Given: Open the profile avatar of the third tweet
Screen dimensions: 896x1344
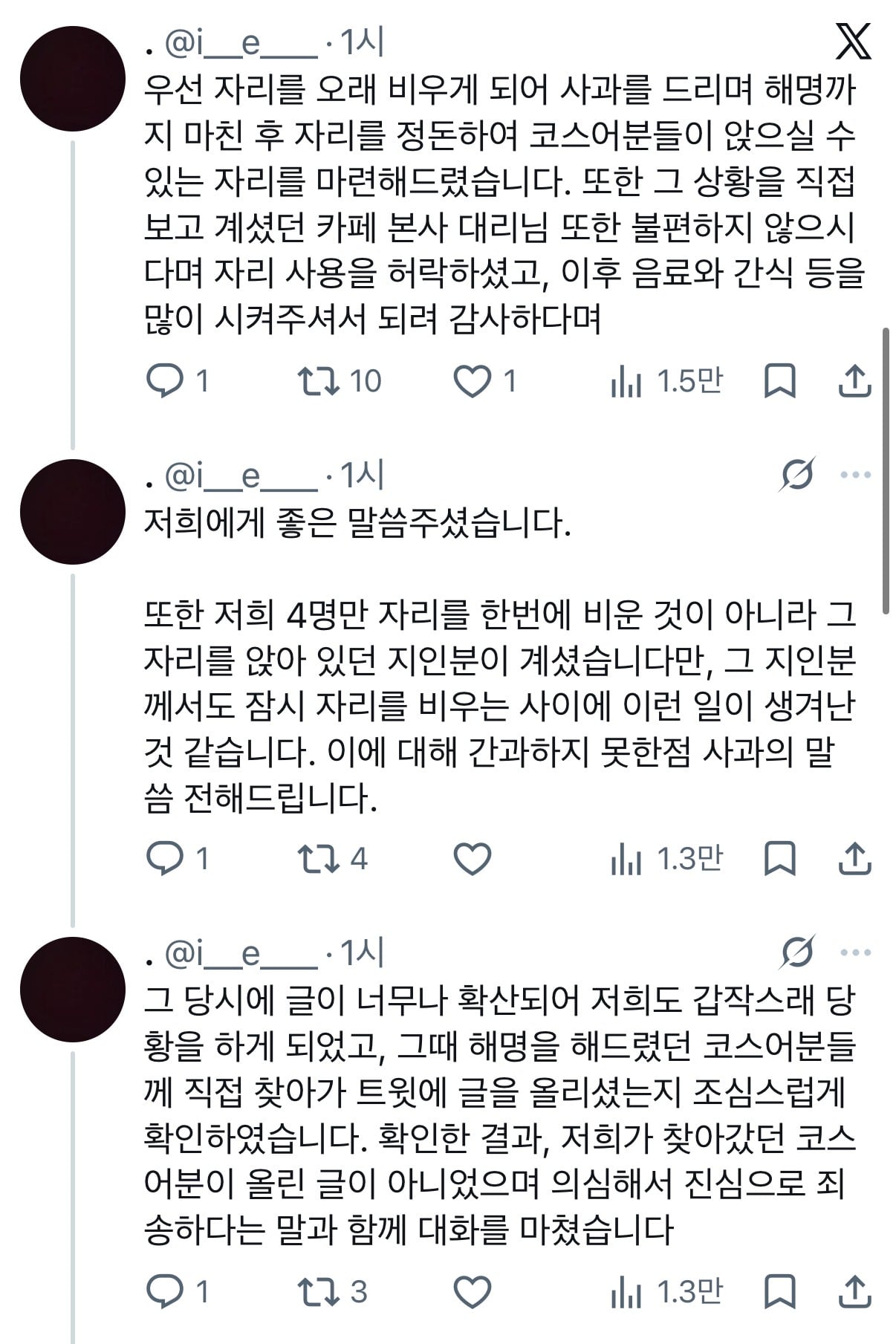Looking at the screenshot, I should pos(73,990).
